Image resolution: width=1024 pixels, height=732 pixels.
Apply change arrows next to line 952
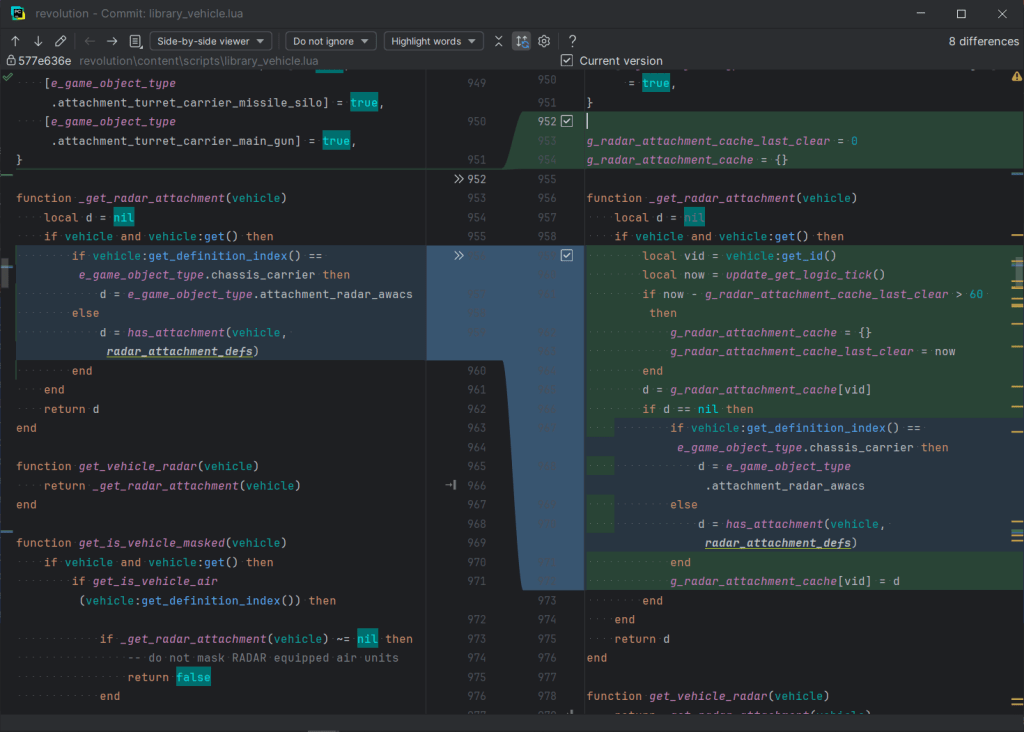click(x=459, y=179)
